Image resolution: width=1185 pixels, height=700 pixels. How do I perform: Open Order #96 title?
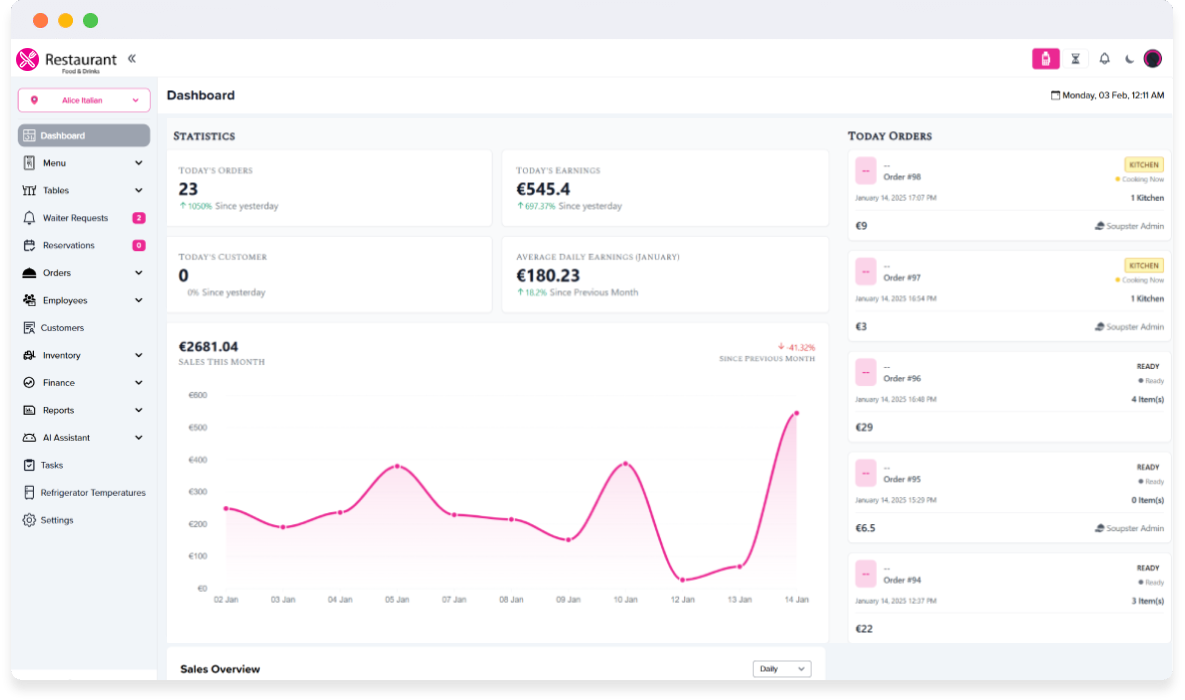902,378
